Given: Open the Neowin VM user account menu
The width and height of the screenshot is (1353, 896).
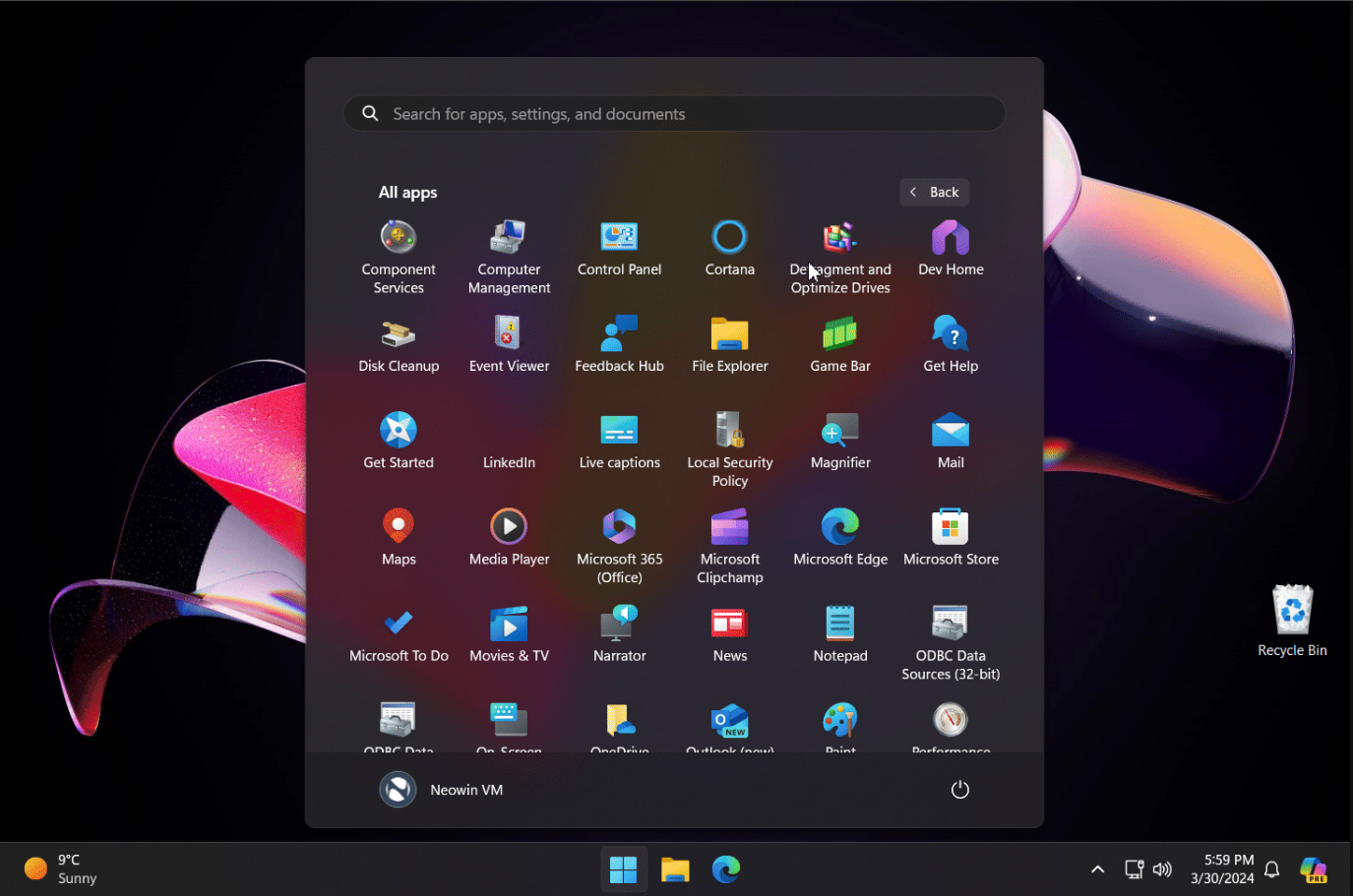Looking at the screenshot, I should click(442, 790).
